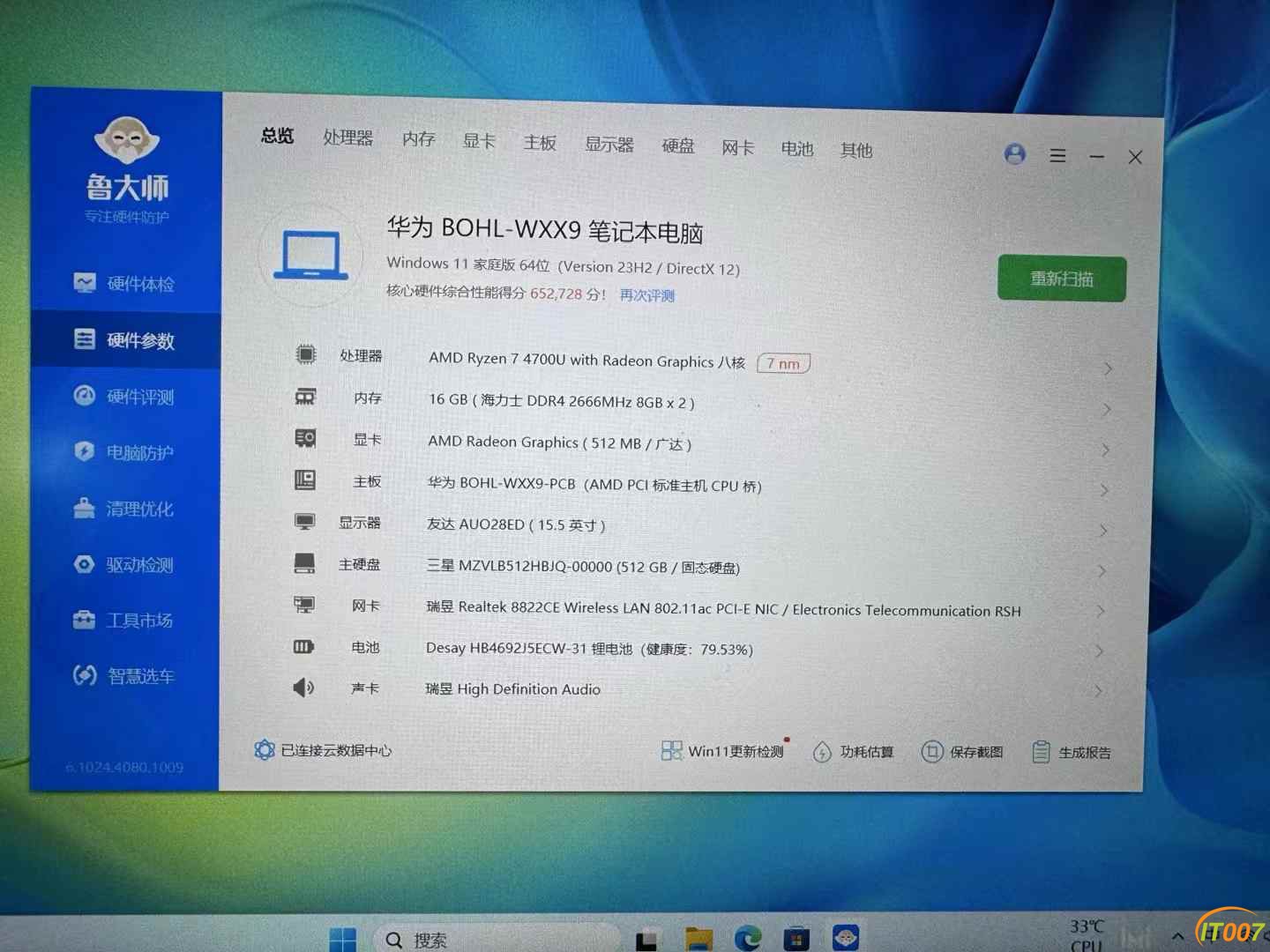This screenshot has height=952, width=1270.
Task: Click 保存截图 to save screenshot
Action: [962, 752]
